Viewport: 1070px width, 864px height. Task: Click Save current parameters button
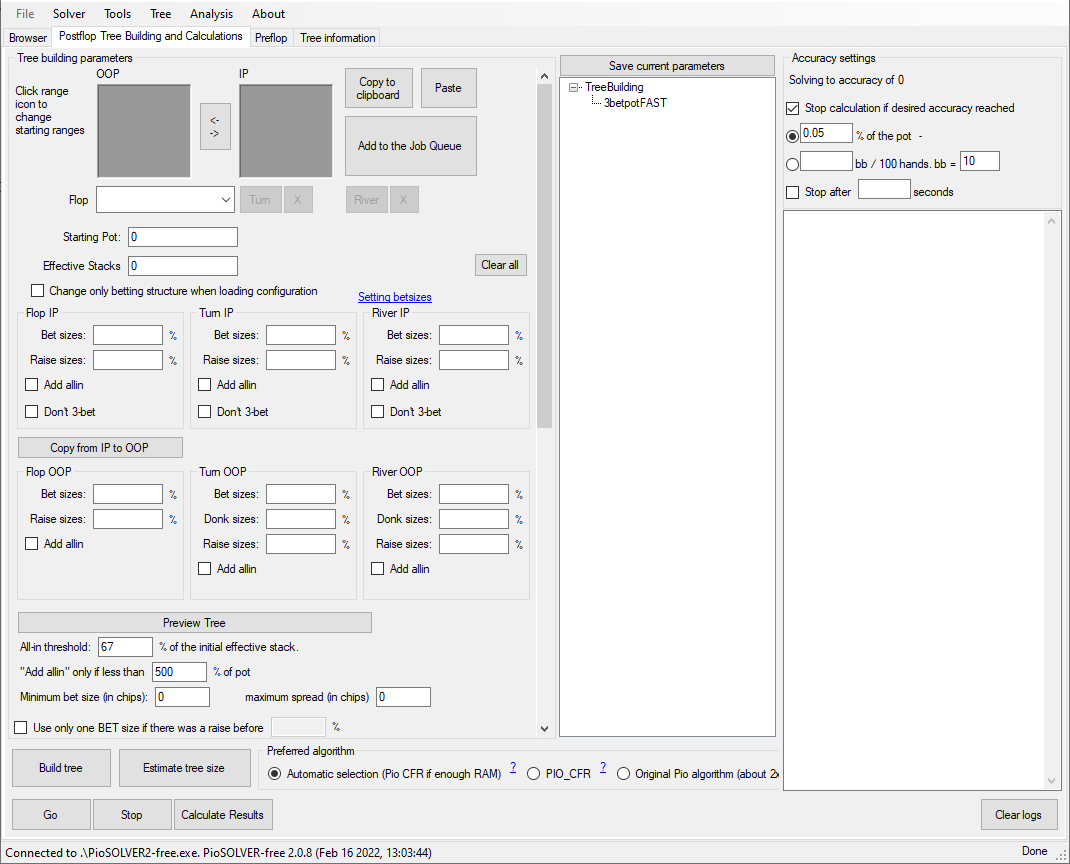tap(667, 66)
